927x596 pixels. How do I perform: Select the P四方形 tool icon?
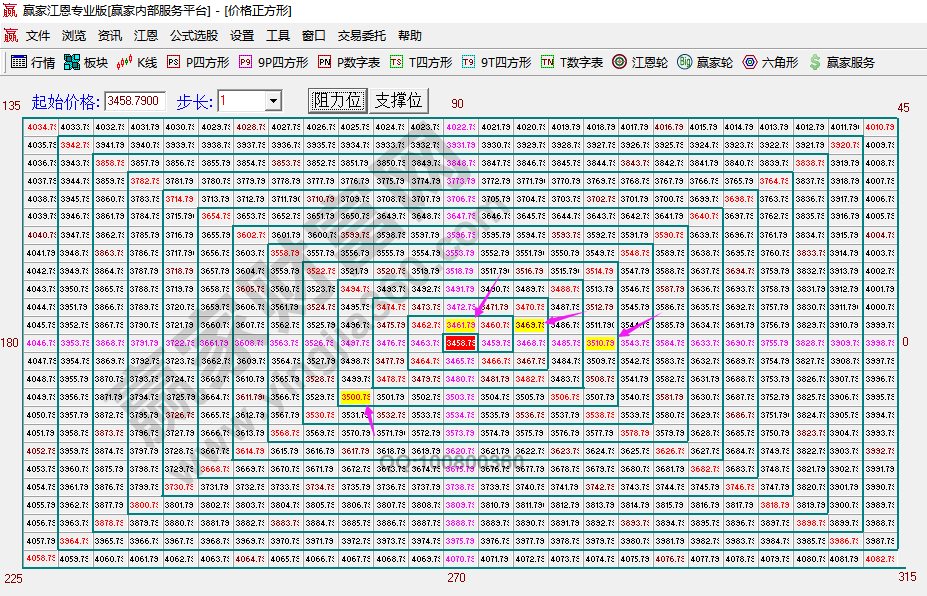coord(174,62)
